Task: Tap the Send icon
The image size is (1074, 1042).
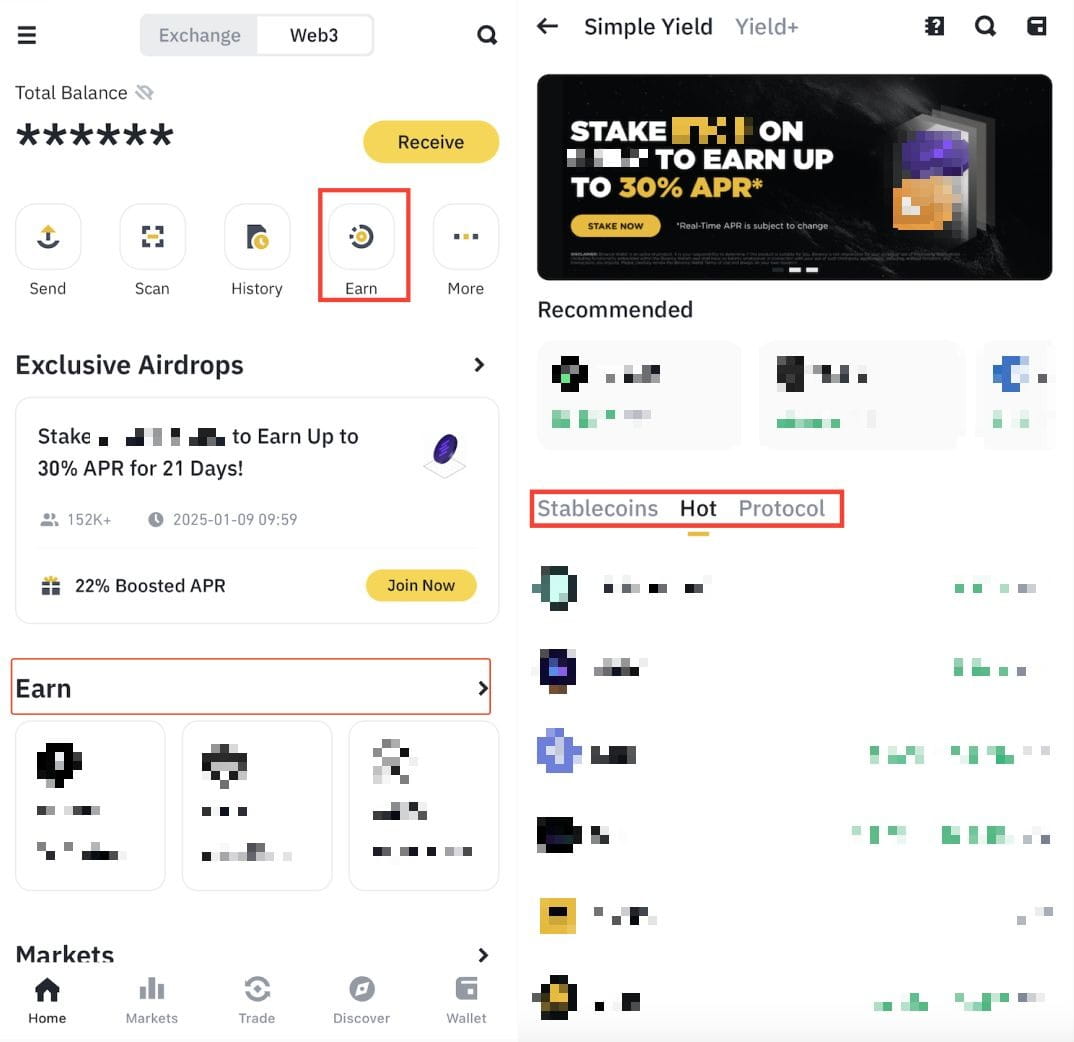Action: [x=48, y=236]
